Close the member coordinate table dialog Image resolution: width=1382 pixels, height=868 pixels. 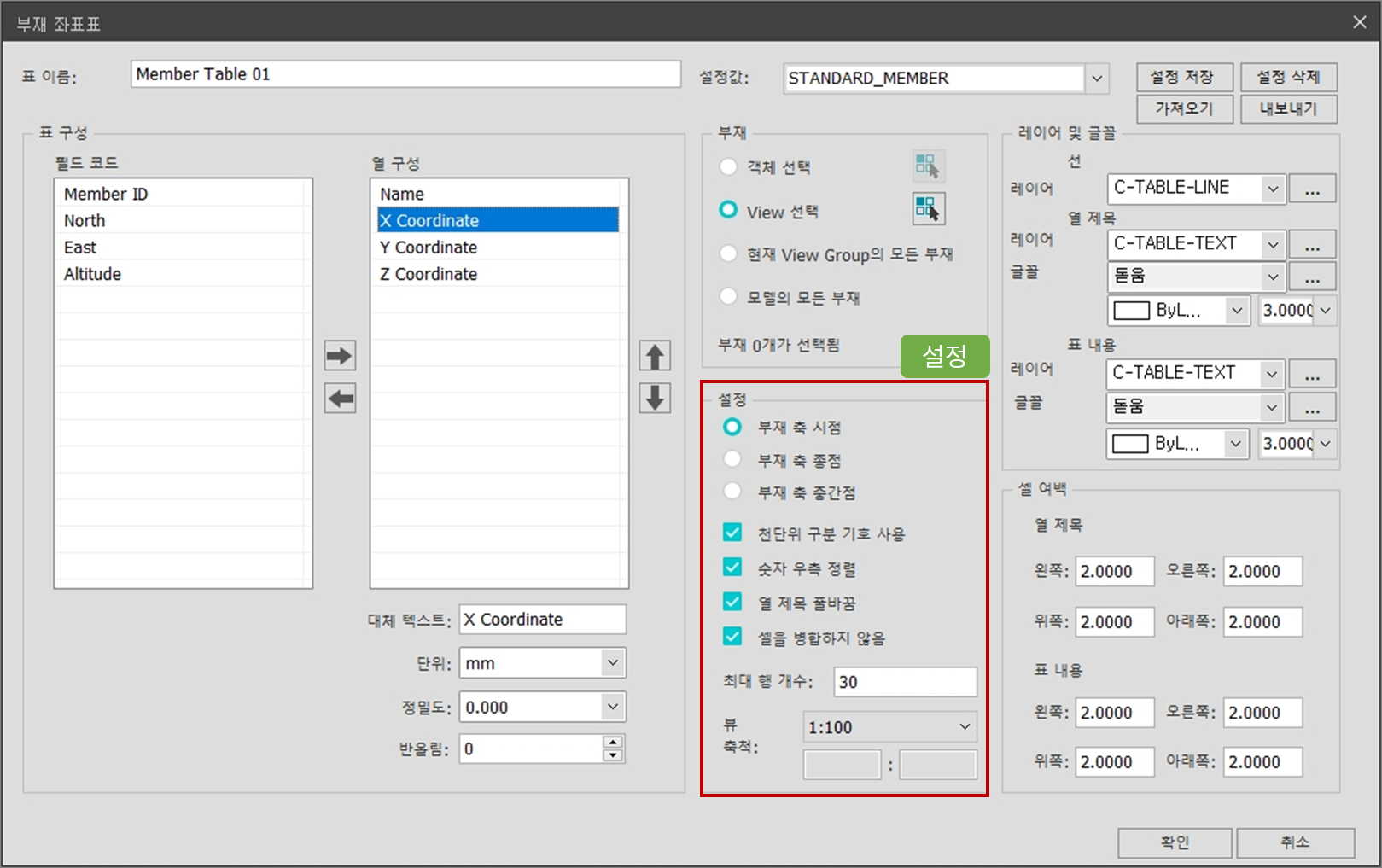pos(1359,23)
